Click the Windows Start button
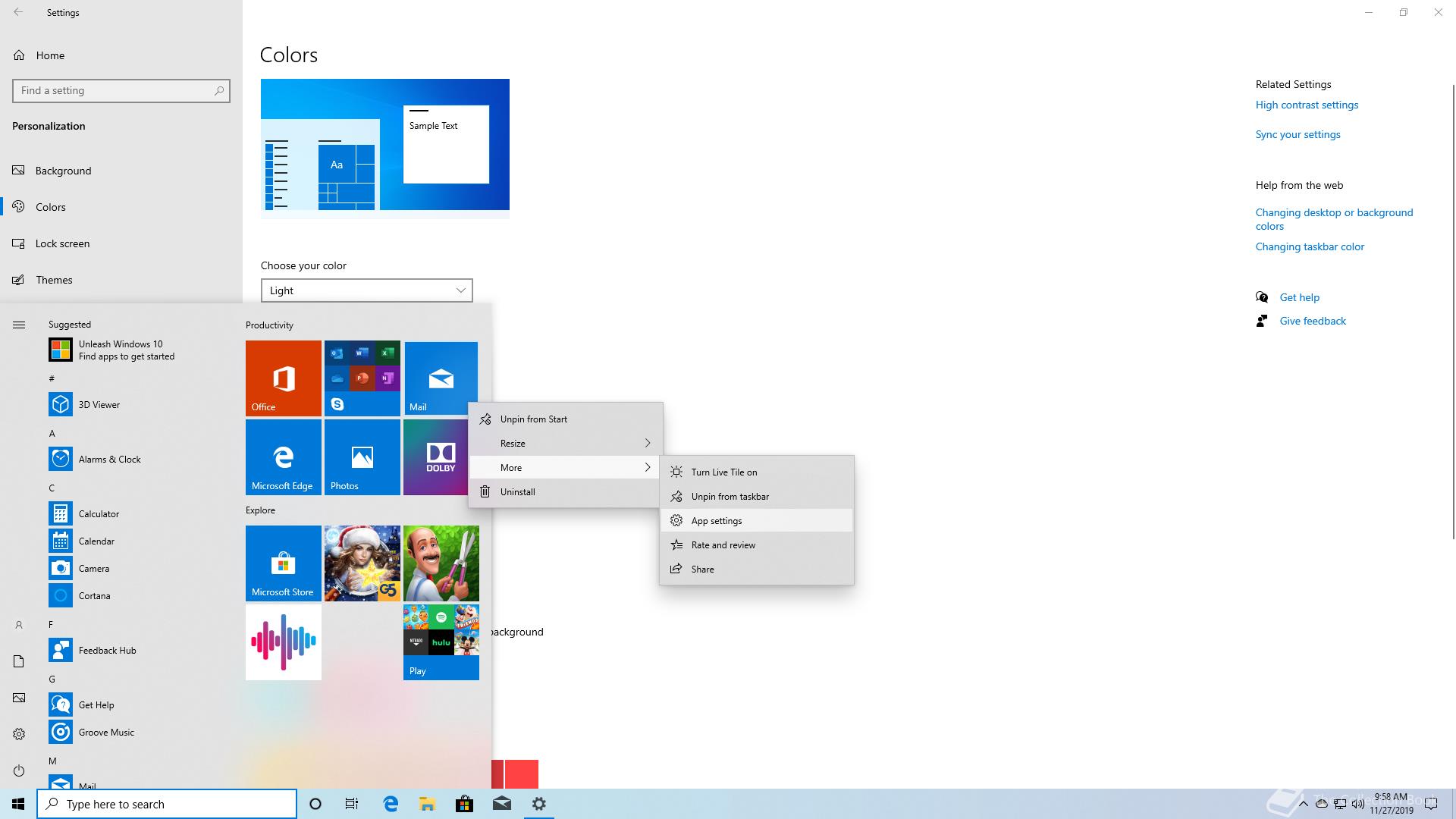The width and height of the screenshot is (1456, 819). 18,804
